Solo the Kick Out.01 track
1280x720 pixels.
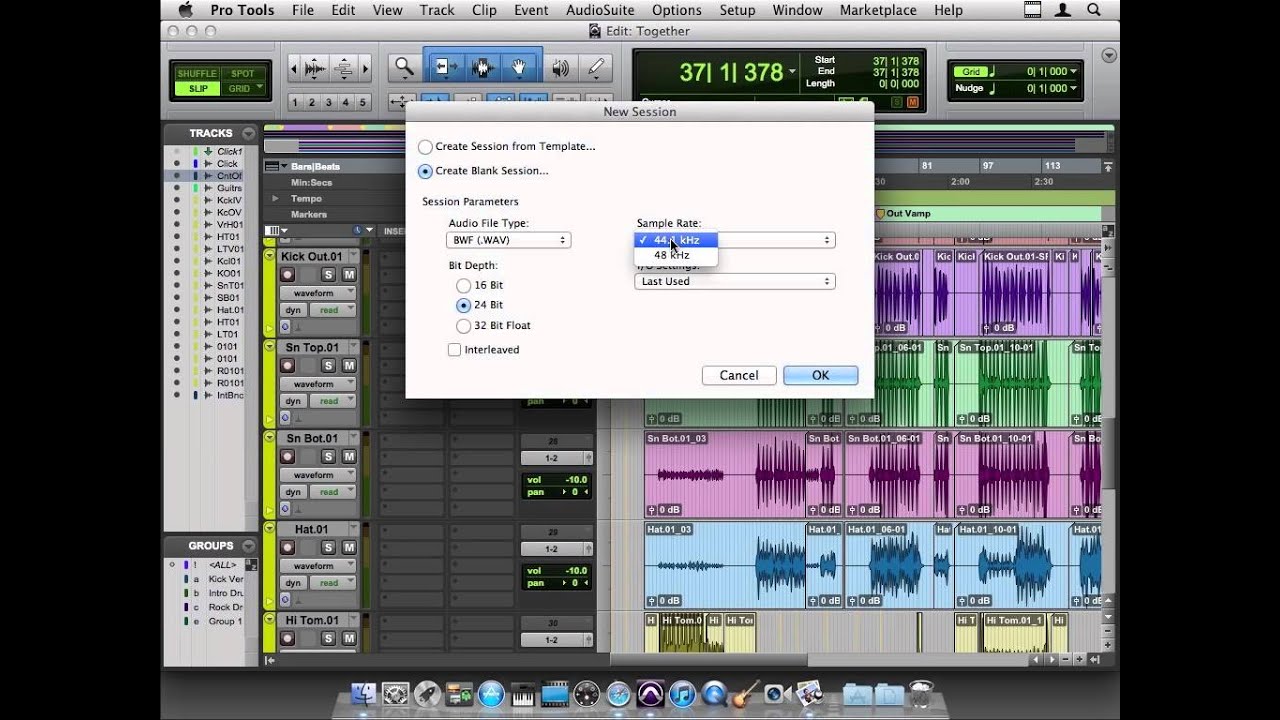pos(328,275)
